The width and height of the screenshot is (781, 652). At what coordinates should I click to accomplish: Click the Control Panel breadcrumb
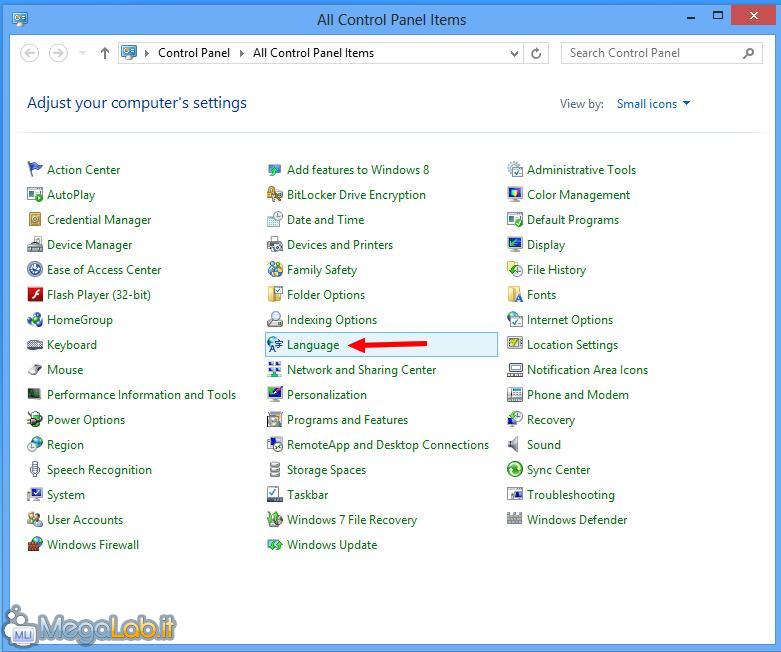194,53
